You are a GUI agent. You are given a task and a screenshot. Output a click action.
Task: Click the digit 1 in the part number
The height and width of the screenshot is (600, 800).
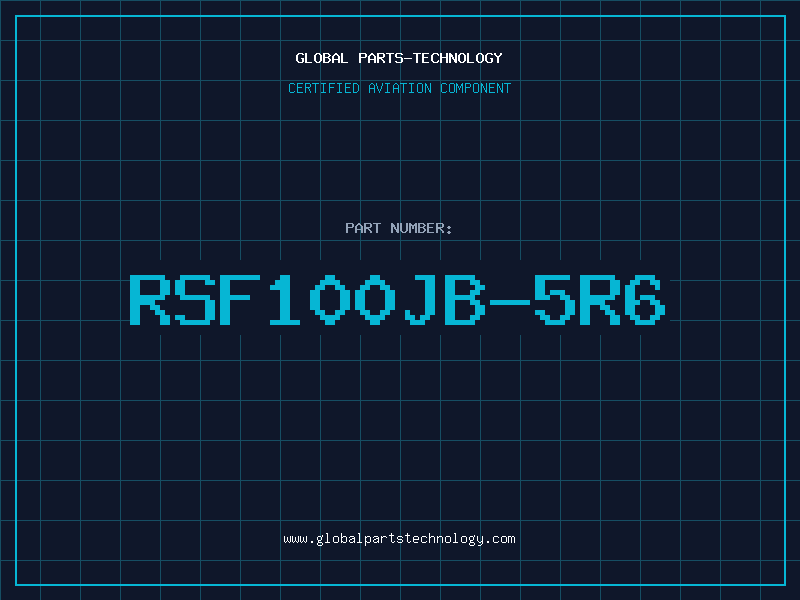pos(285,299)
